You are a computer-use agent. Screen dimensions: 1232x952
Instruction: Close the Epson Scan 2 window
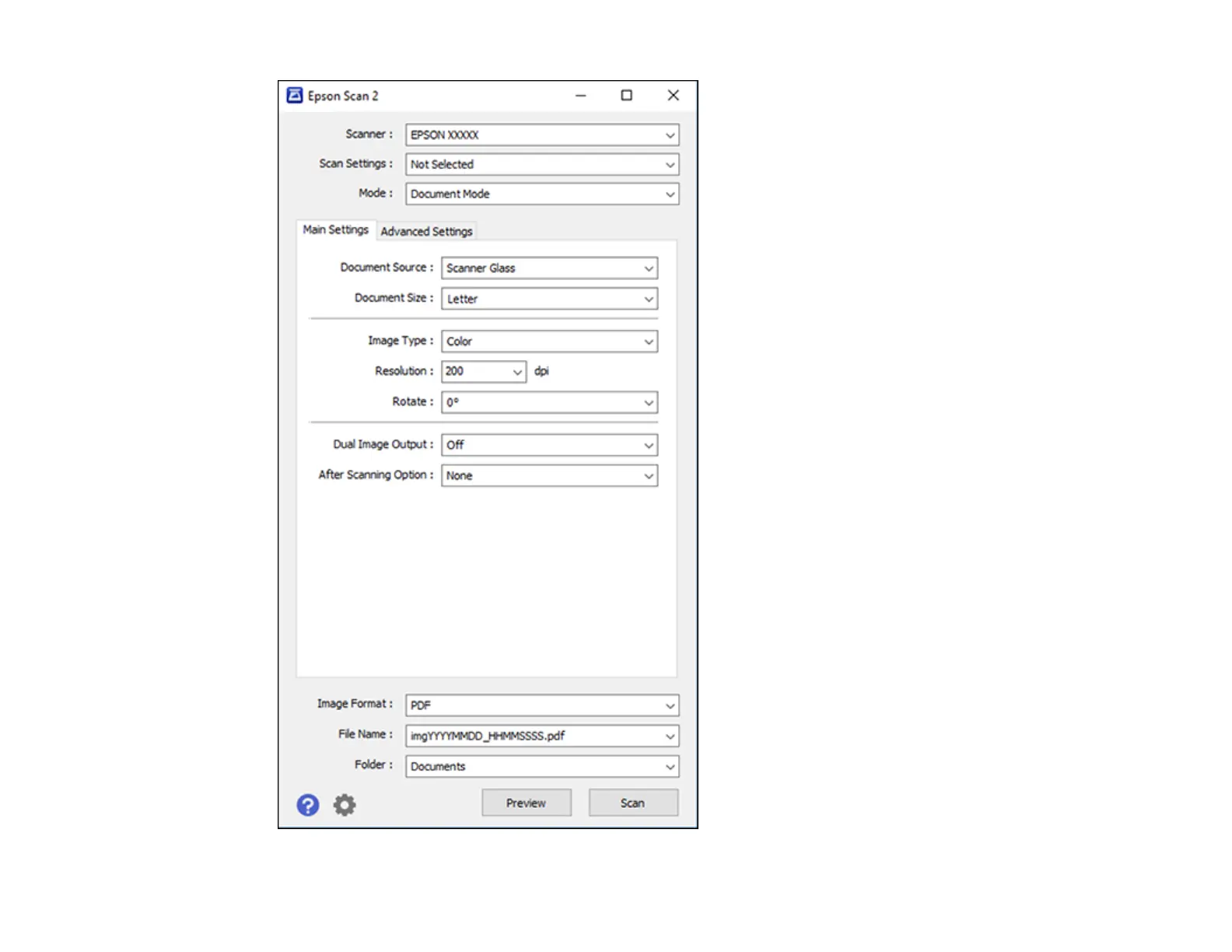673,96
